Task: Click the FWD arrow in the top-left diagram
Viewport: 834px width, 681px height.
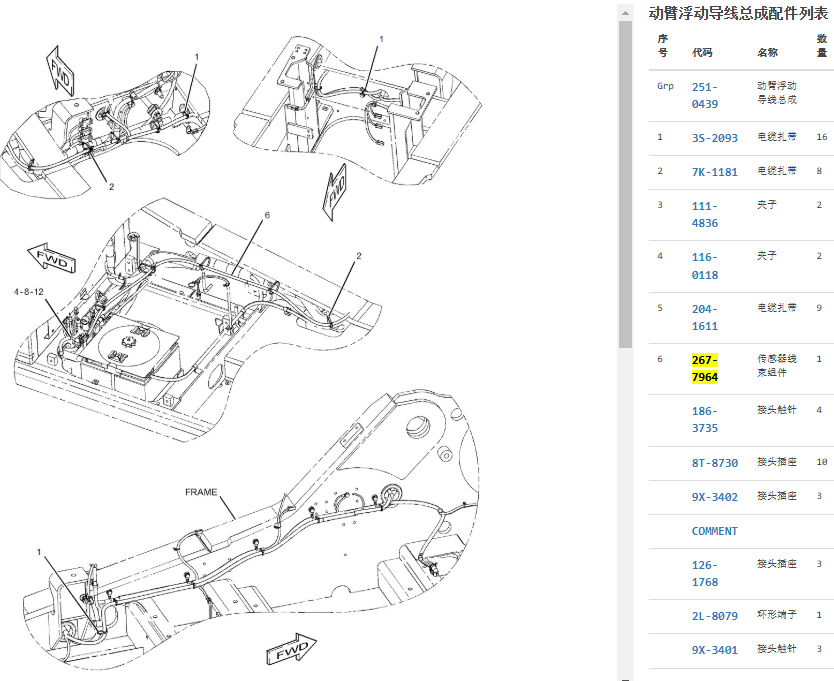Action: 60,72
